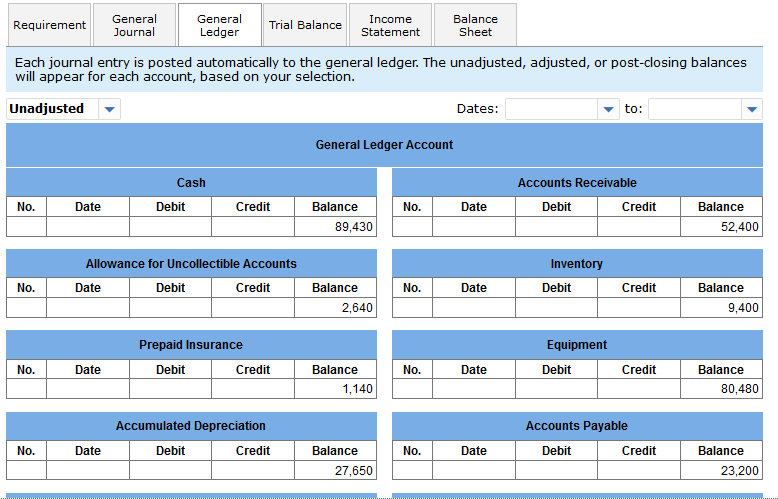The width and height of the screenshot is (778, 499).
Task: Select Accounts Payable balance 23,200
Action: [721, 470]
